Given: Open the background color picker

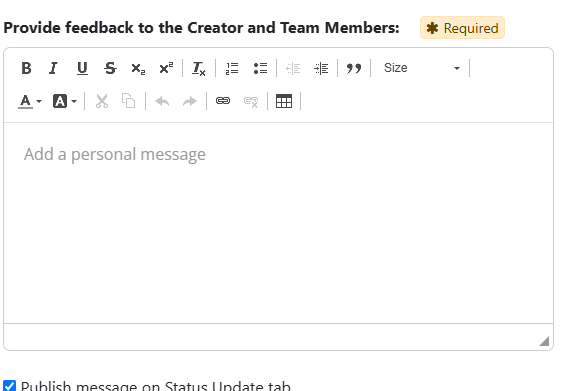Looking at the screenshot, I should (x=64, y=101).
